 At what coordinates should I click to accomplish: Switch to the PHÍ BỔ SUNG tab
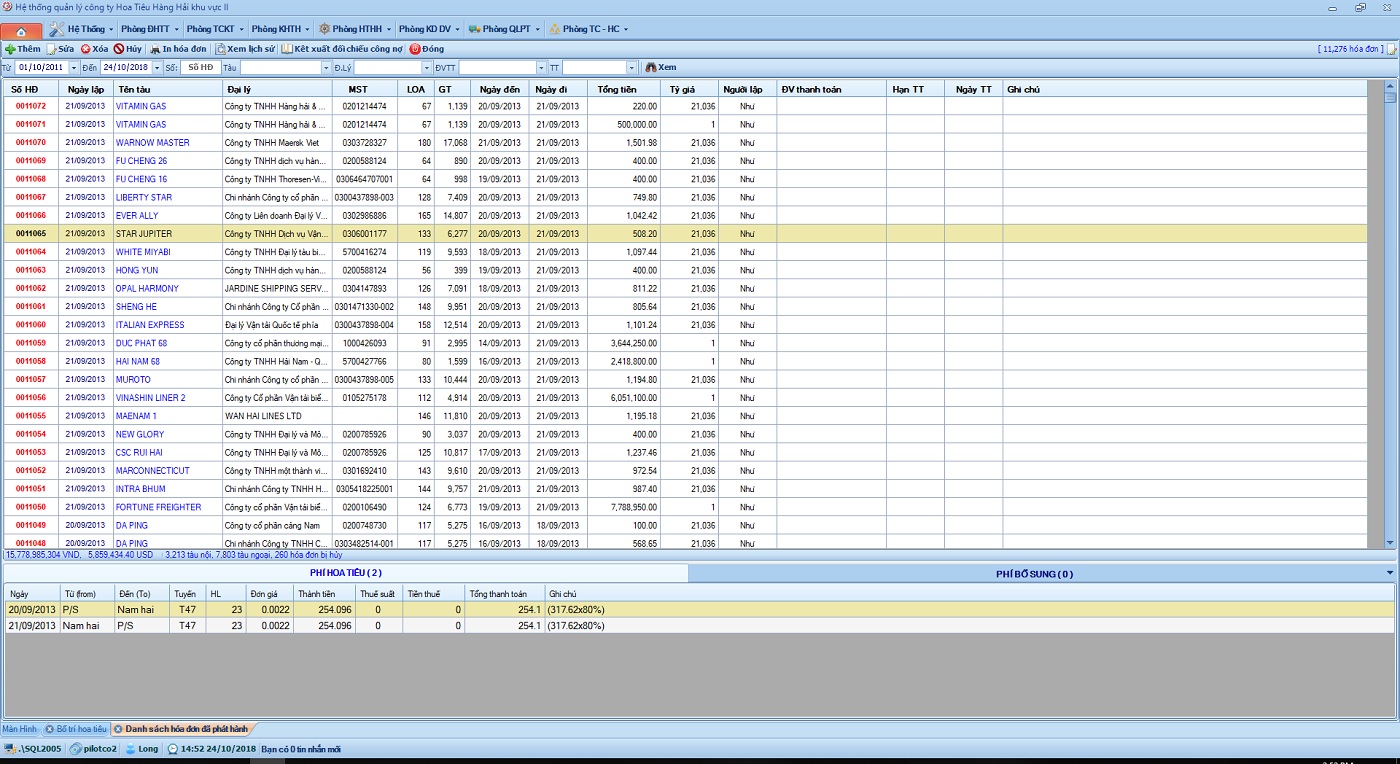(x=1034, y=574)
